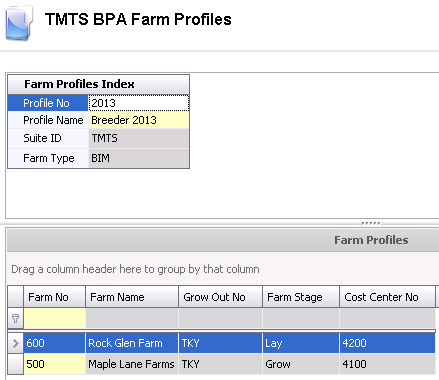Image resolution: width=439 pixels, height=380 pixels.
Task: Edit the Profile Name field Breeder 2013
Action: point(139,120)
